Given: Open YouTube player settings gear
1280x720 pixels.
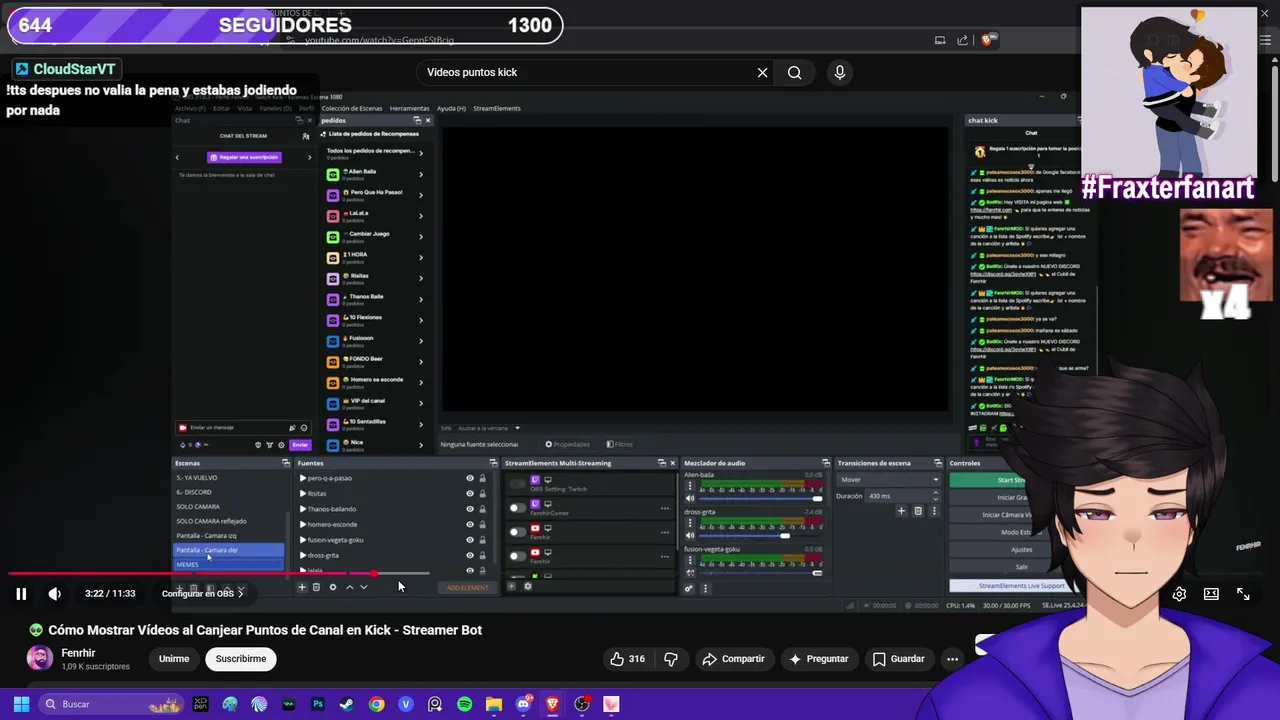Looking at the screenshot, I should (x=1179, y=594).
